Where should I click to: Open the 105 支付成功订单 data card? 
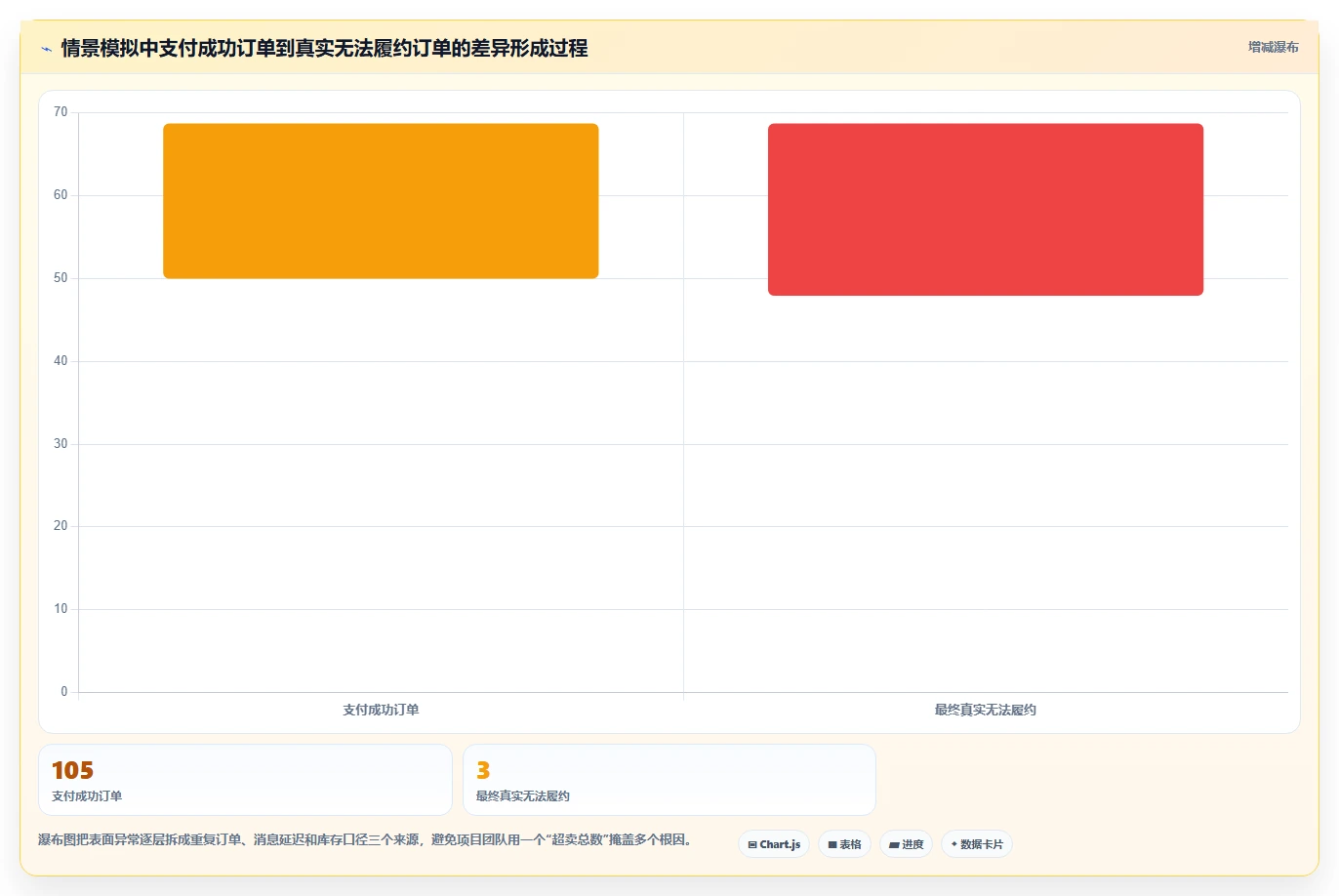245,780
